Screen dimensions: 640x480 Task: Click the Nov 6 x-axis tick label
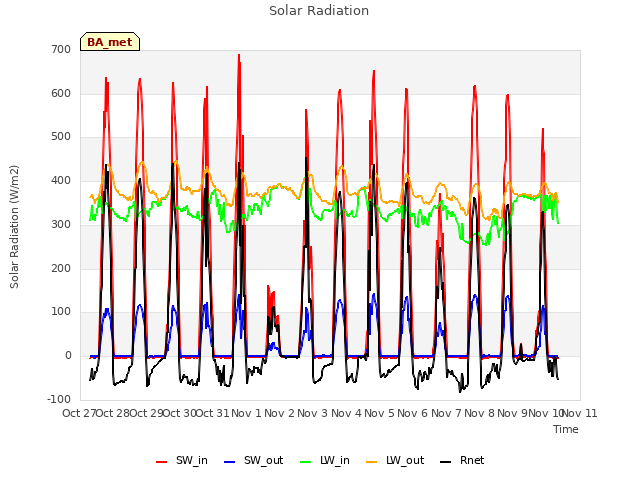tap(413, 413)
